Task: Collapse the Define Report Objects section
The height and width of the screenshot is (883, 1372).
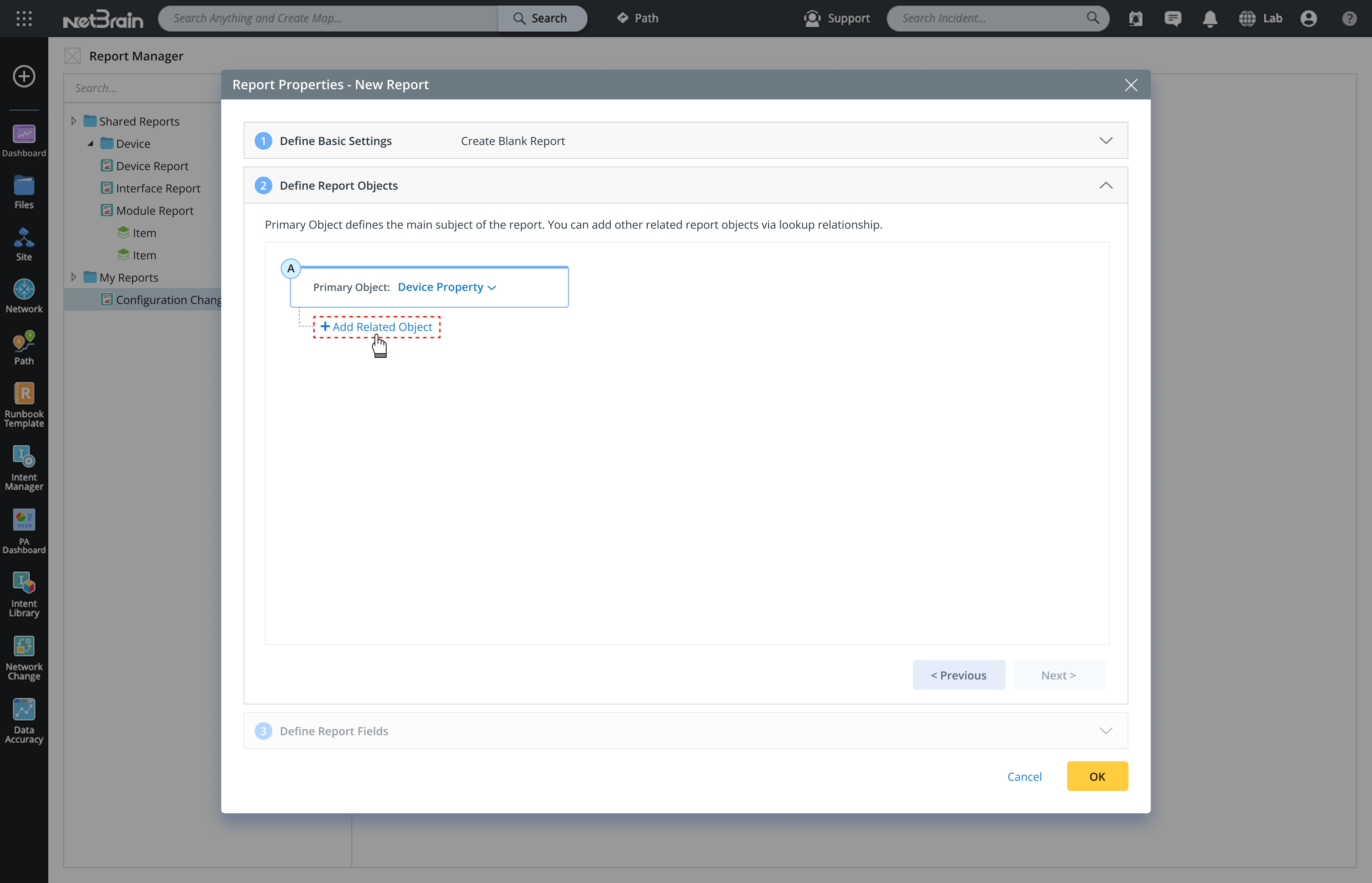Action: (1106, 185)
